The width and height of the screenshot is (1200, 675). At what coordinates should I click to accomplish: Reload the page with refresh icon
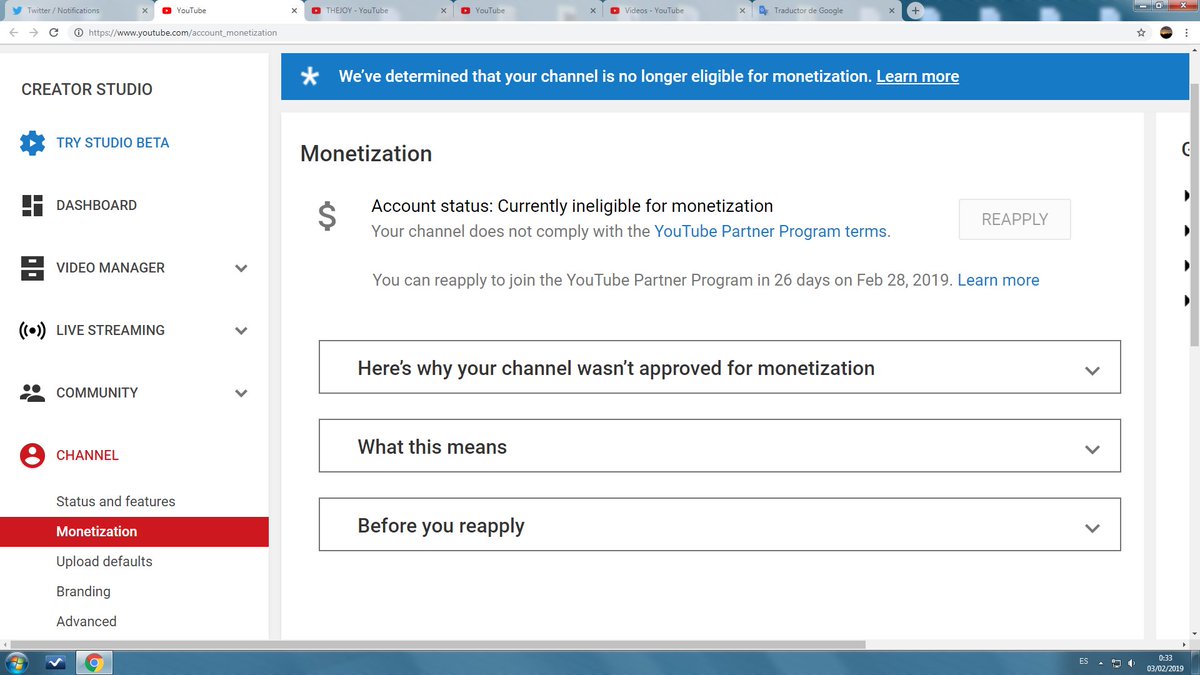tap(56, 32)
